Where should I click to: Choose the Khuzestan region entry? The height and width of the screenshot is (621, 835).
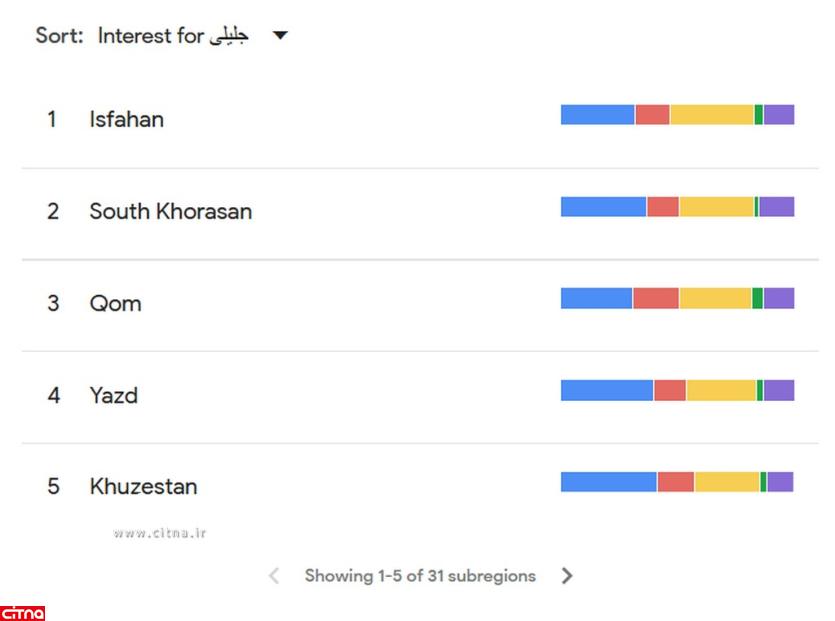click(143, 487)
